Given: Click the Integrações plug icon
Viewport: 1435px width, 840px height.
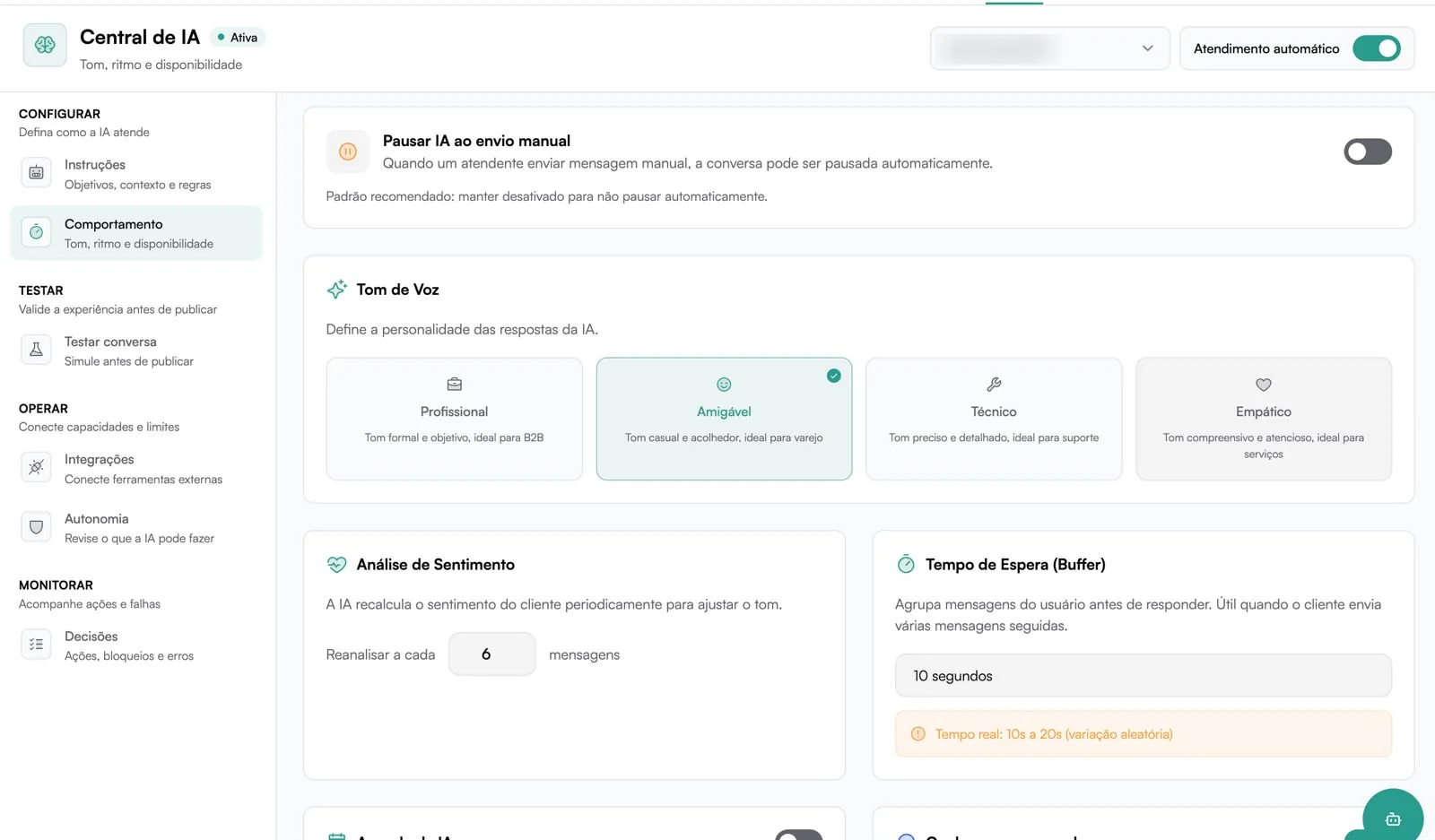Looking at the screenshot, I should (x=36, y=467).
